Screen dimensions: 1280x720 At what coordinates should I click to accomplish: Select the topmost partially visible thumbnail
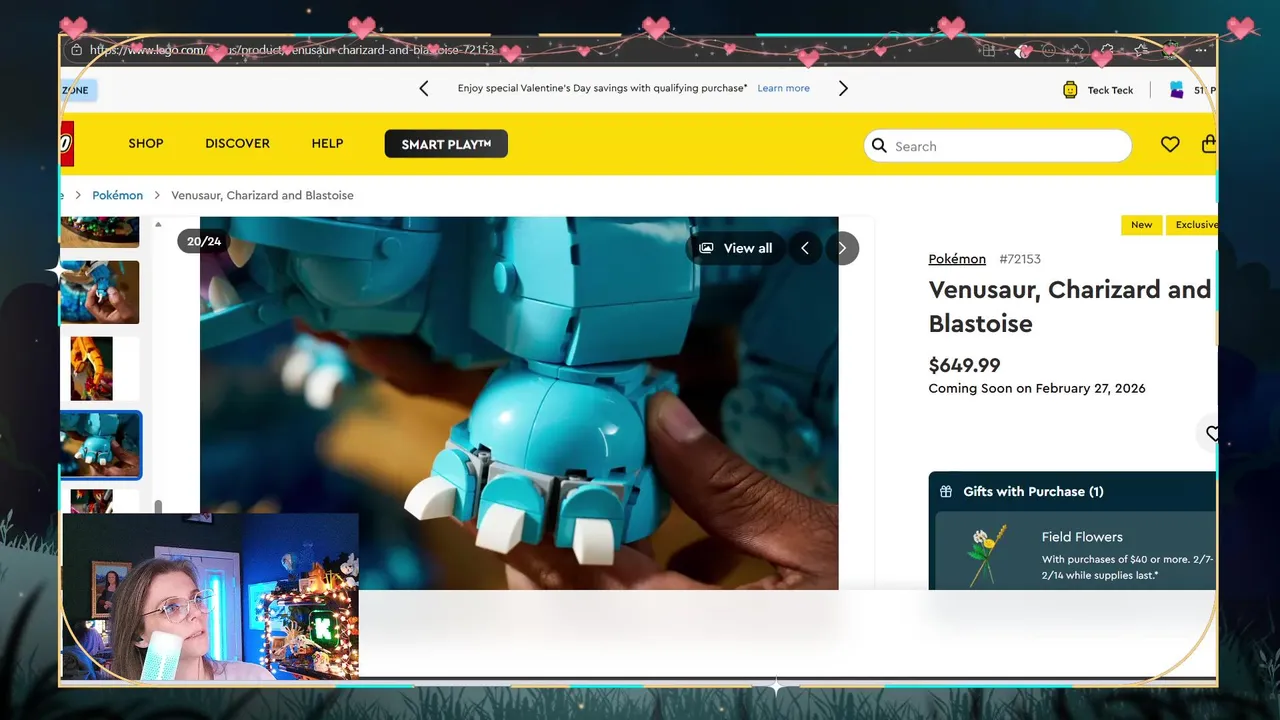coord(100,232)
